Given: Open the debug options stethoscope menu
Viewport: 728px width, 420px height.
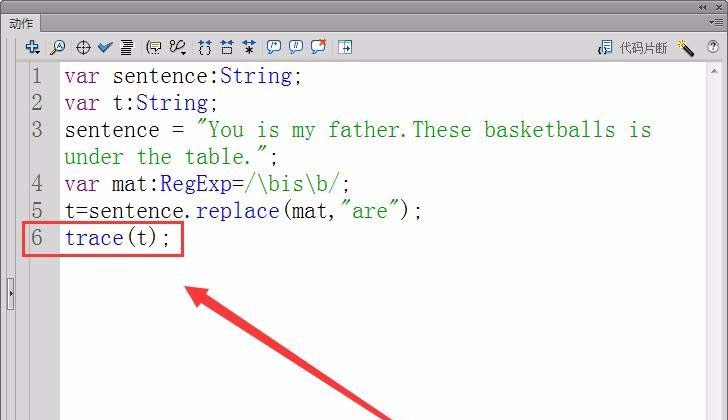Looking at the screenshot, I should [178, 47].
